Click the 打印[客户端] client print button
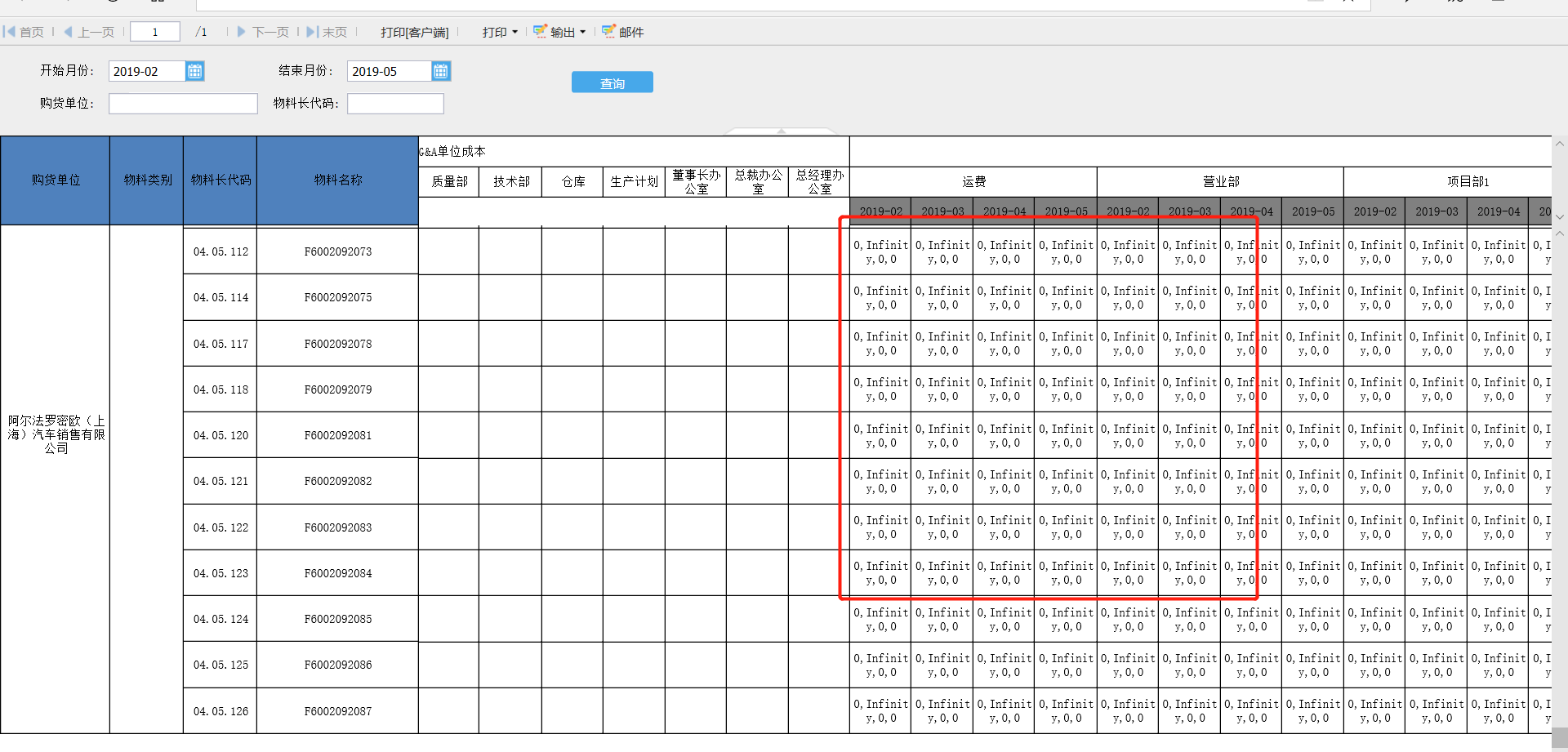Viewport: 1568px width, 752px height. click(x=415, y=33)
